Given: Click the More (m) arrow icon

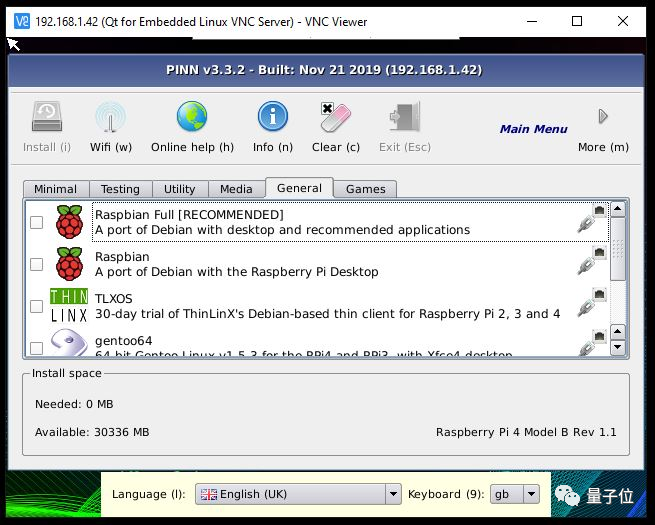Looking at the screenshot, I should coord(603,116).
